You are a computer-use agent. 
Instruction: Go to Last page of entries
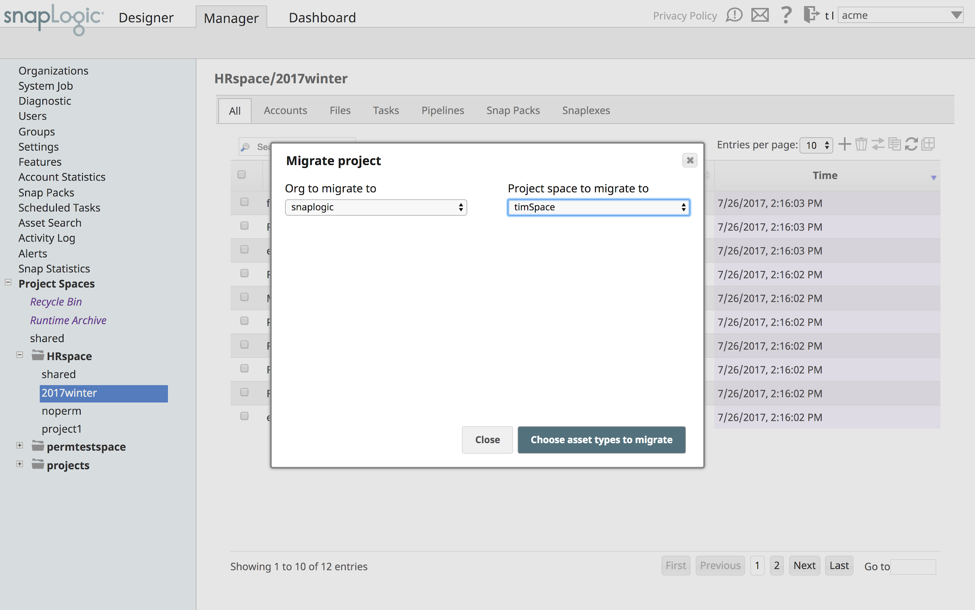[839, 565]
